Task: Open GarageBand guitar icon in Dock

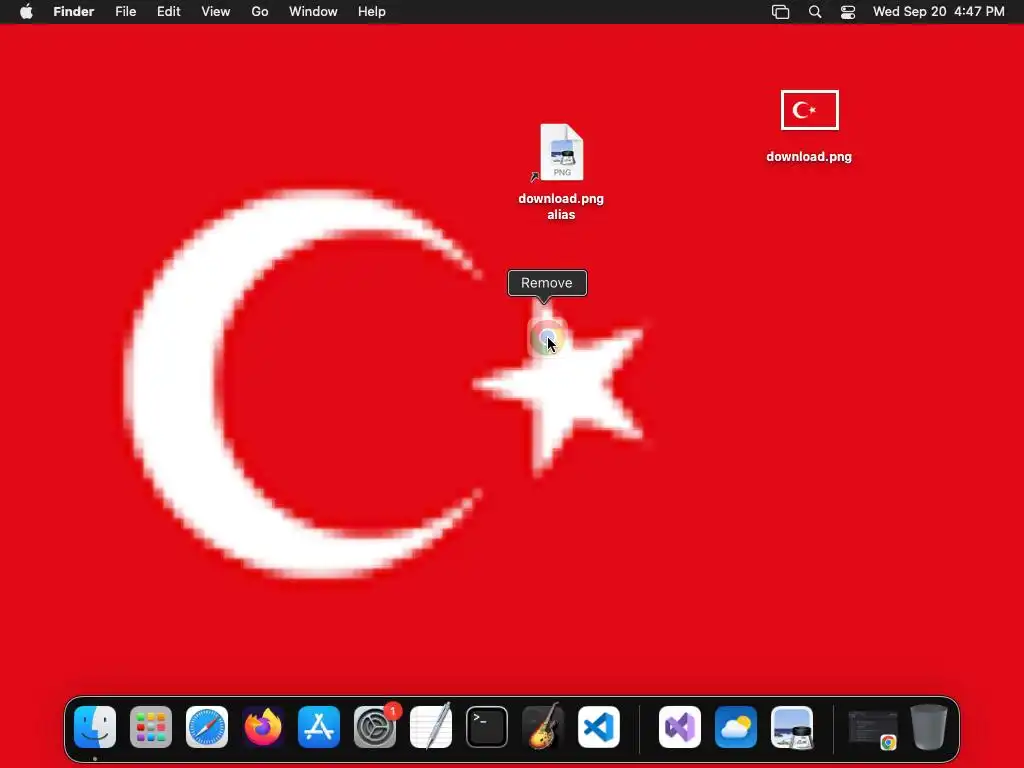Action: (543, 727)
